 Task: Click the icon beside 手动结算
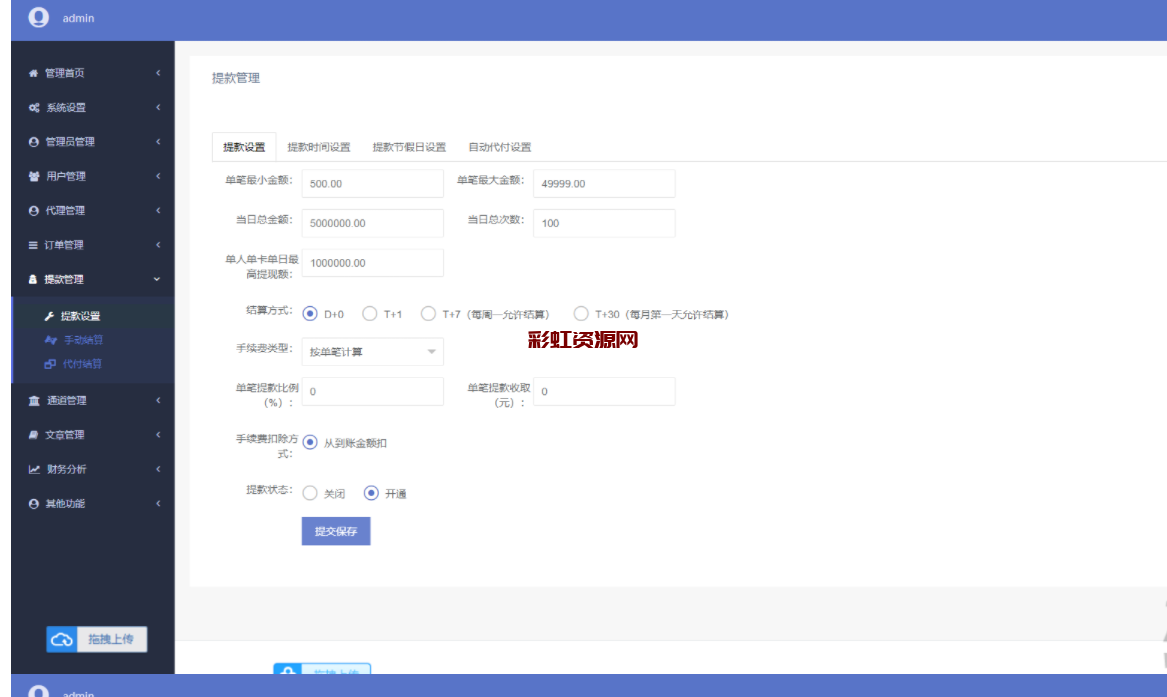click(51, 340)
